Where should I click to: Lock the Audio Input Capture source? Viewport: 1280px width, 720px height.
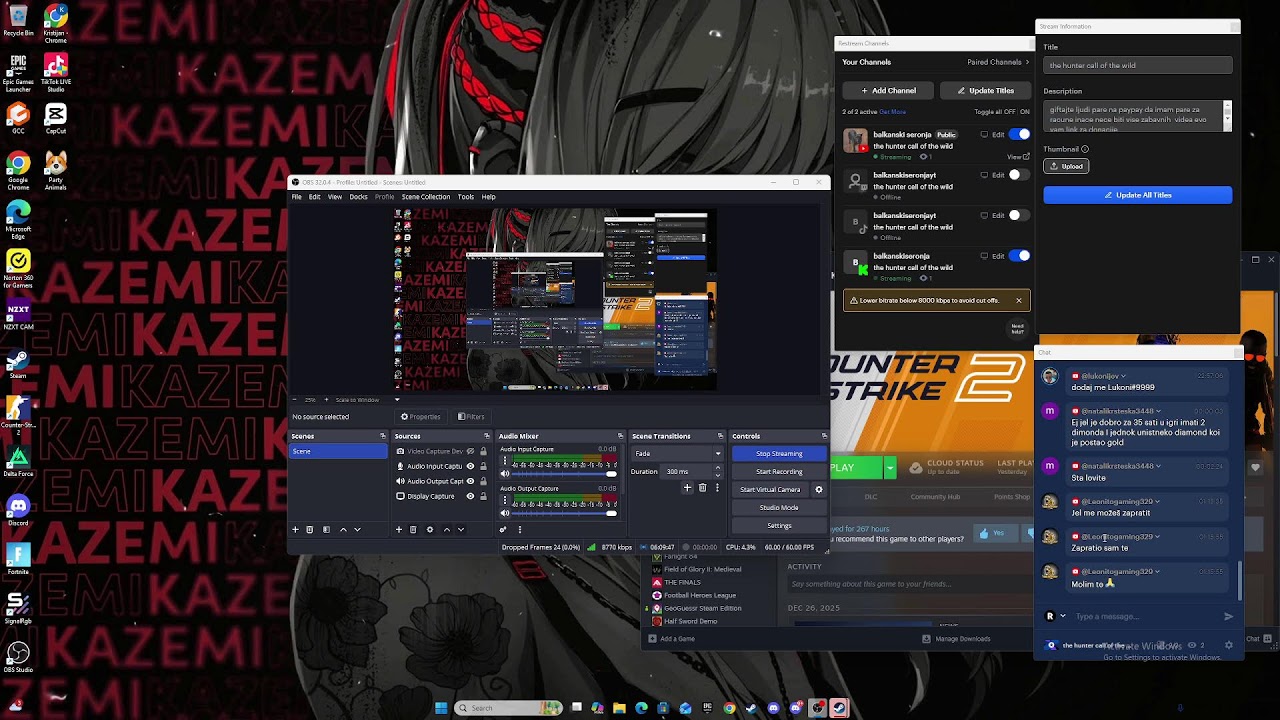coord(483,466)
